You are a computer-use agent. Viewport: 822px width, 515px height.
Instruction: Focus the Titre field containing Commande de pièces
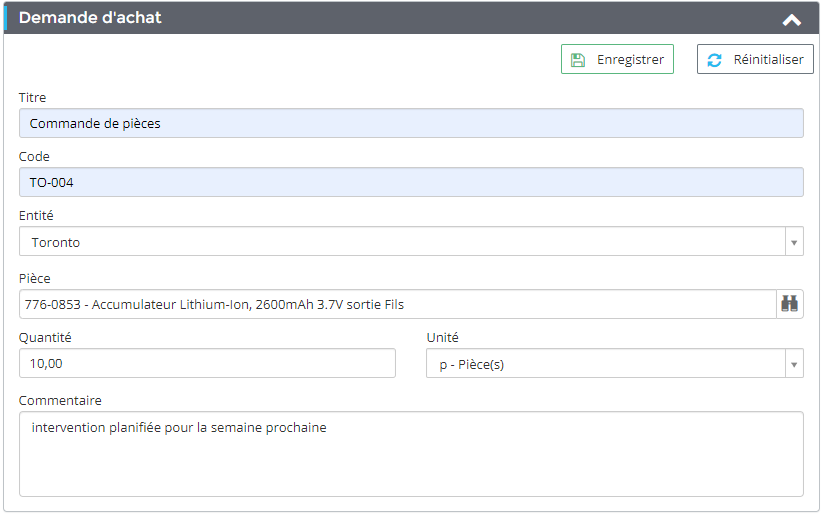pyautogui.click(x=410, y=124)
